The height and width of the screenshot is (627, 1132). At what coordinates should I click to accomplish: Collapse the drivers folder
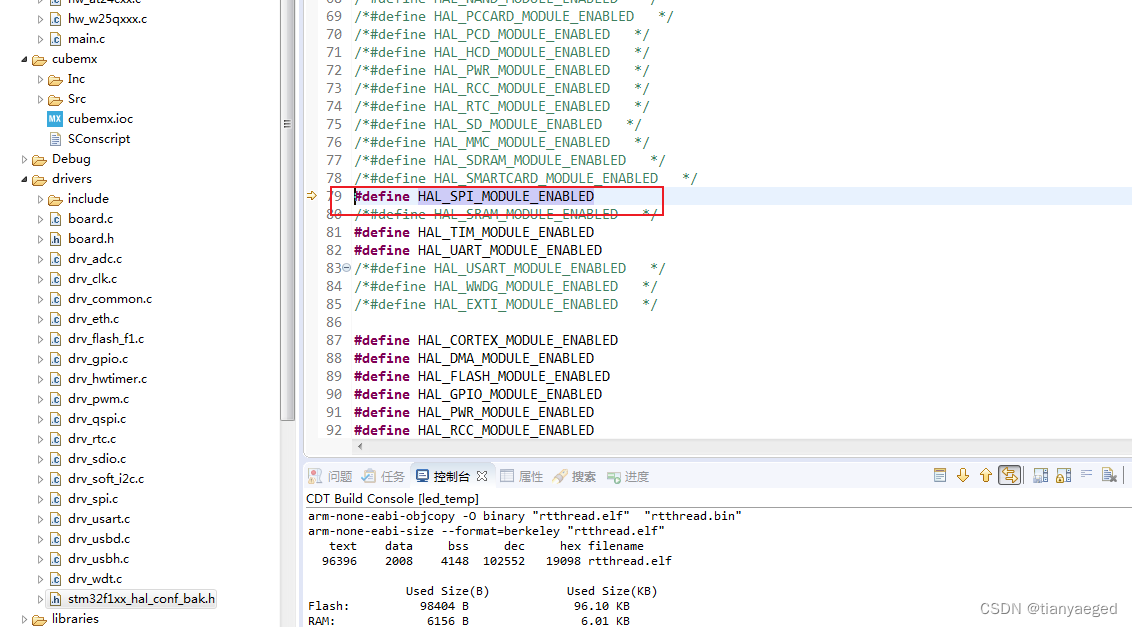[22, 178]
